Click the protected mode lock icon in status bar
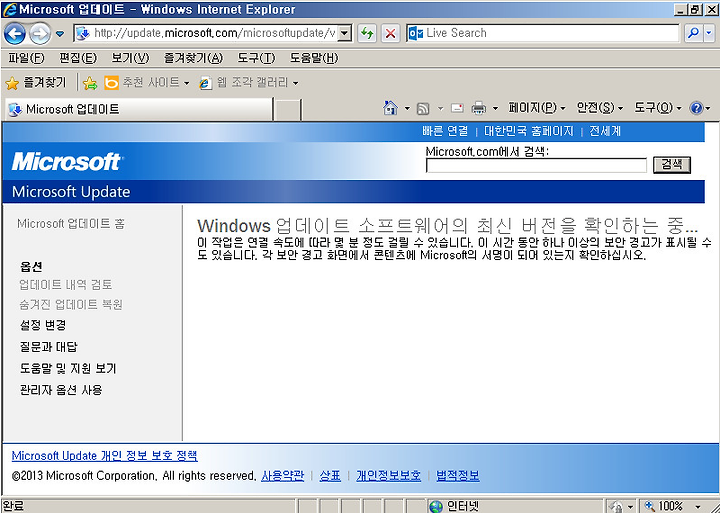This screenshot has height=513, width=720. pyautogui.click(x=616, y=506)
